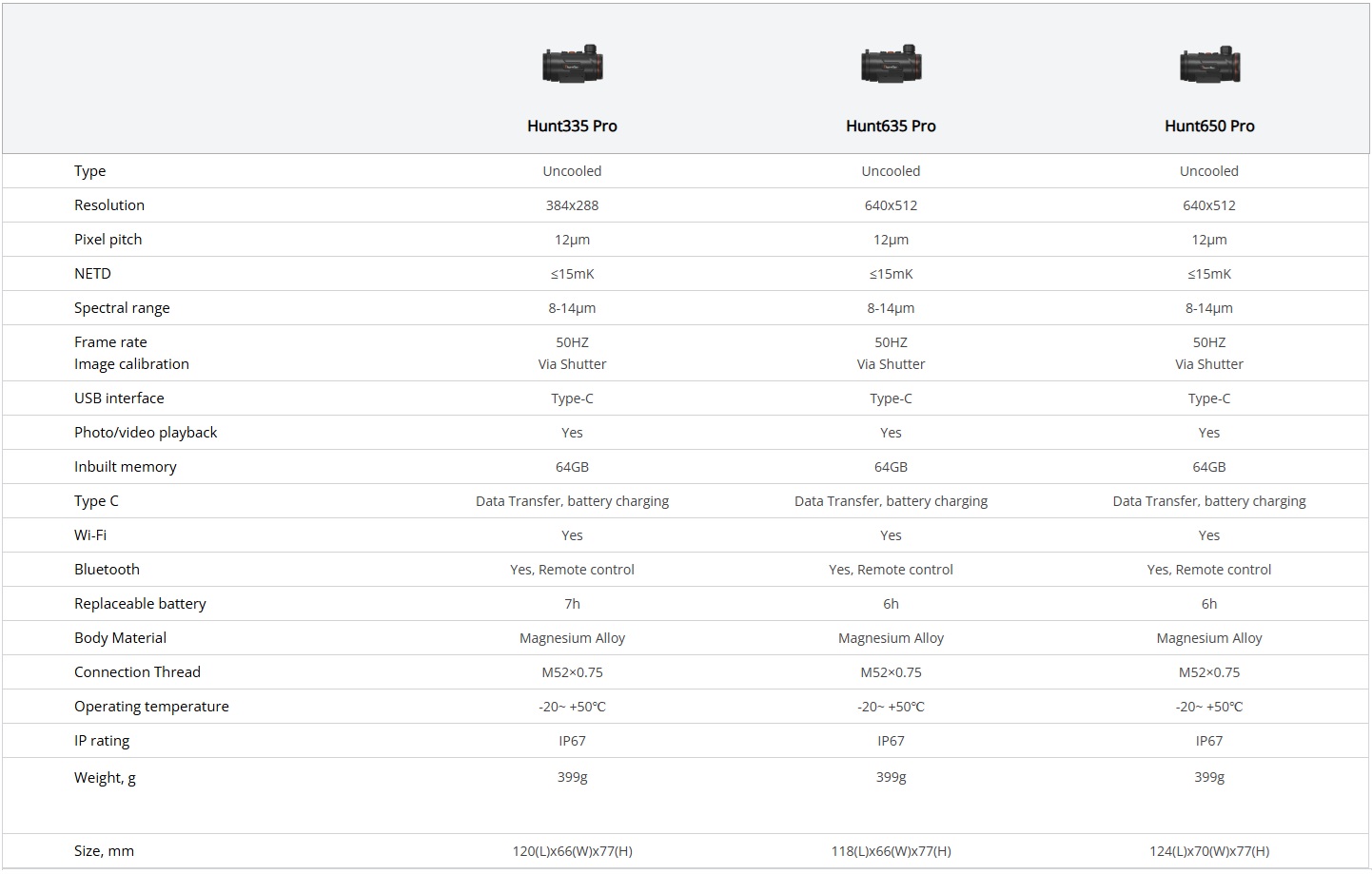Open the Hunt335 Pro product title

point(572,126)
